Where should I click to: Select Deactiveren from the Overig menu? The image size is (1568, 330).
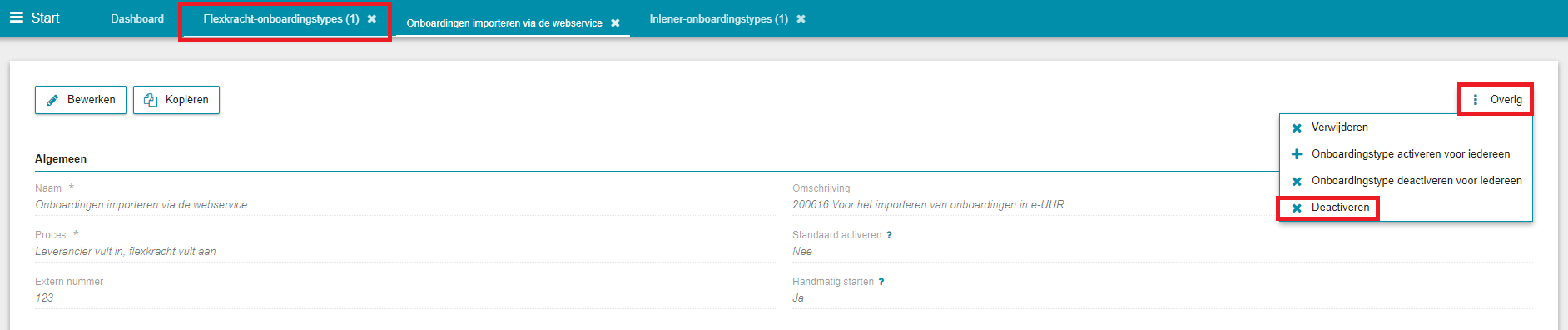click(1340, 207)
